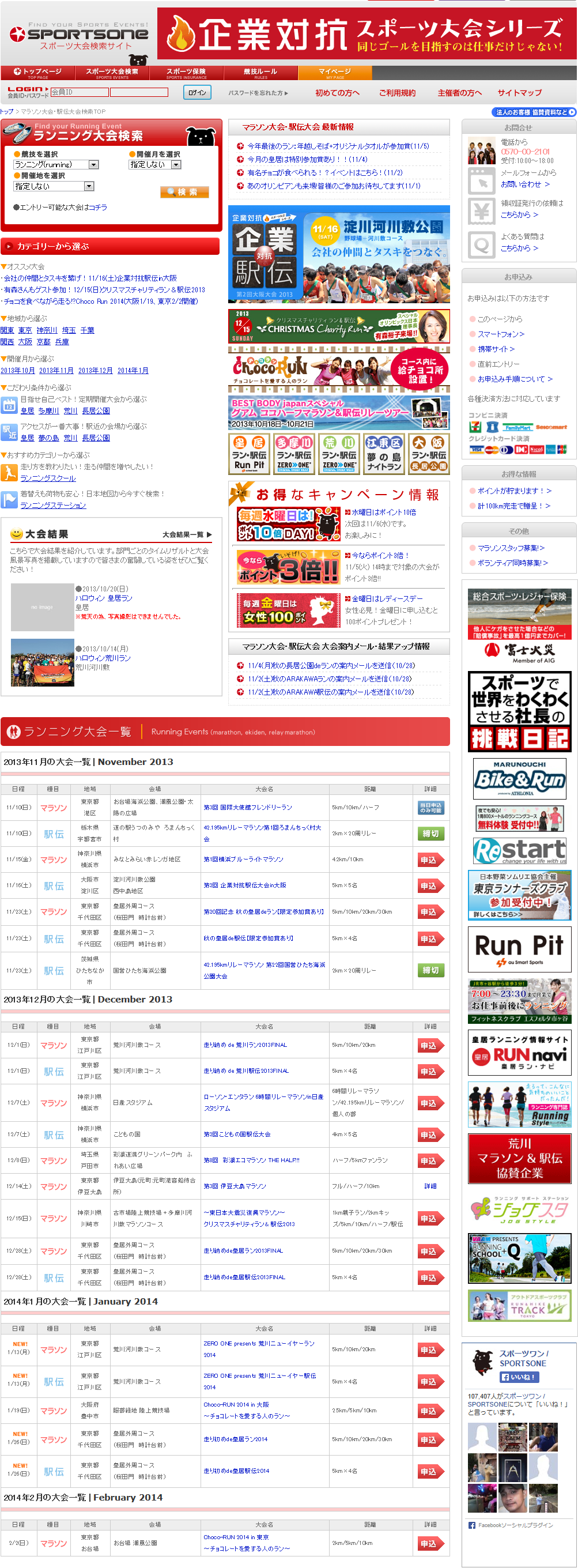Click the ログイン login button

click(197, 92)
